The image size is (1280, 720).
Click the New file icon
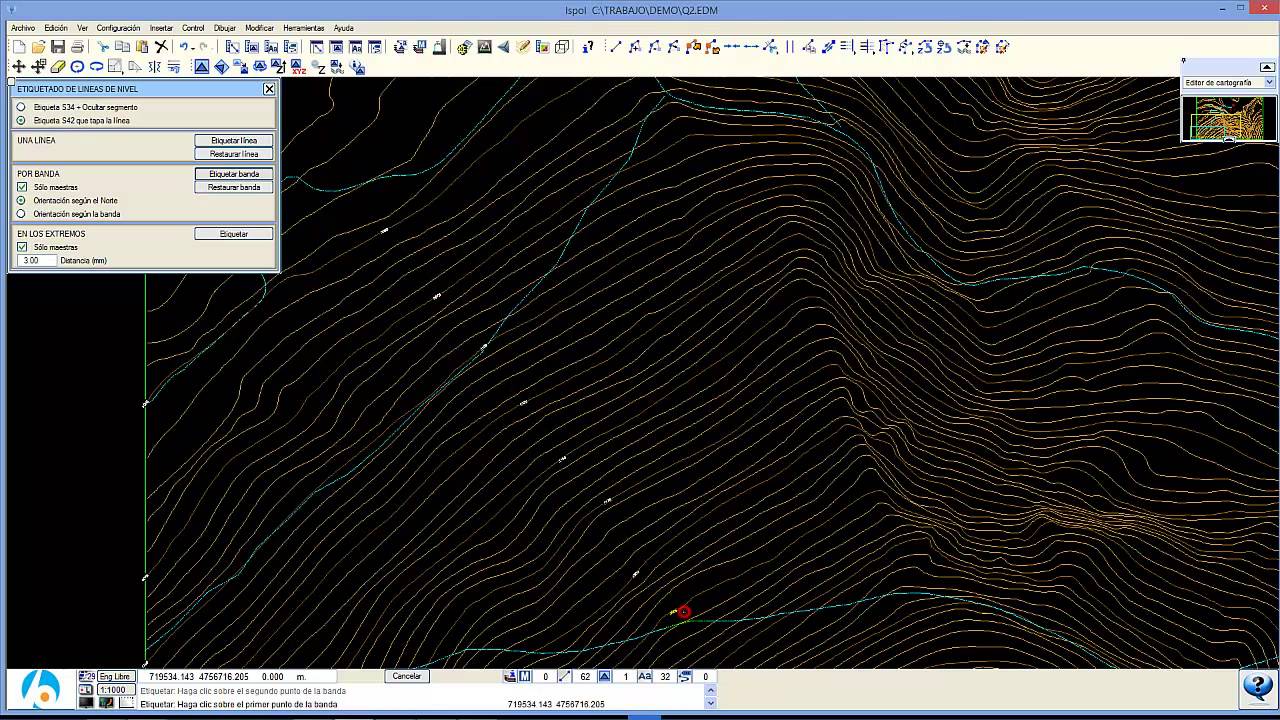tap(19, 47)
